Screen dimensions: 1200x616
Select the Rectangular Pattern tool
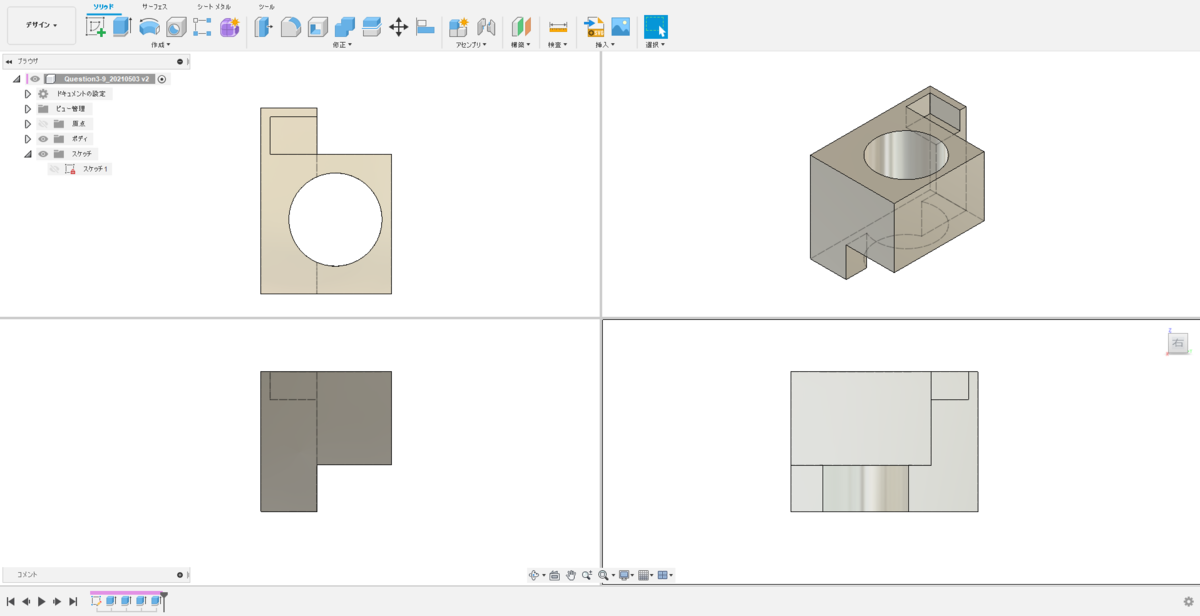tap(202, 27)
